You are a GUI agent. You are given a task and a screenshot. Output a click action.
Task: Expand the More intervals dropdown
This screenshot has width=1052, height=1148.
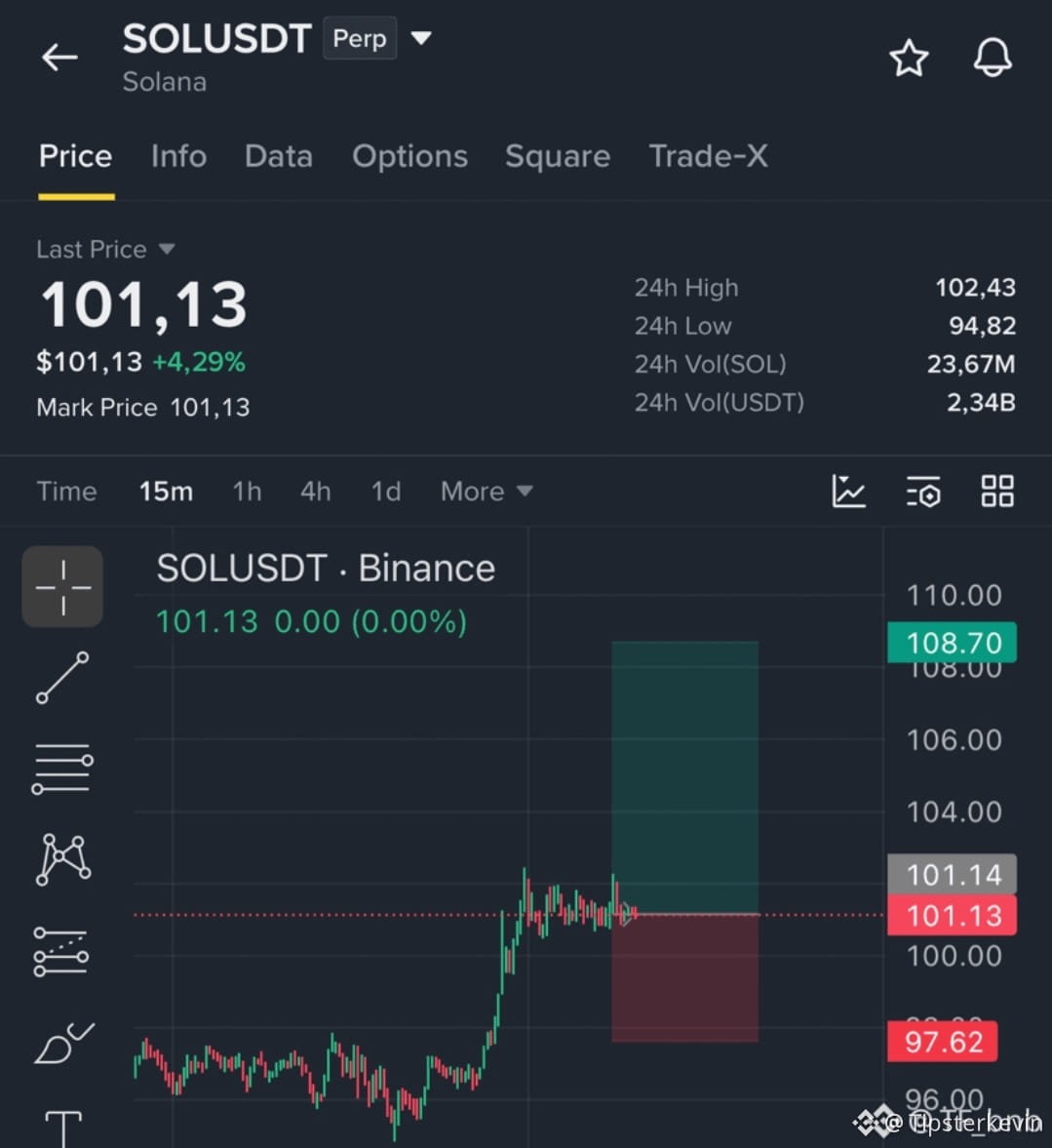(487, 492)
